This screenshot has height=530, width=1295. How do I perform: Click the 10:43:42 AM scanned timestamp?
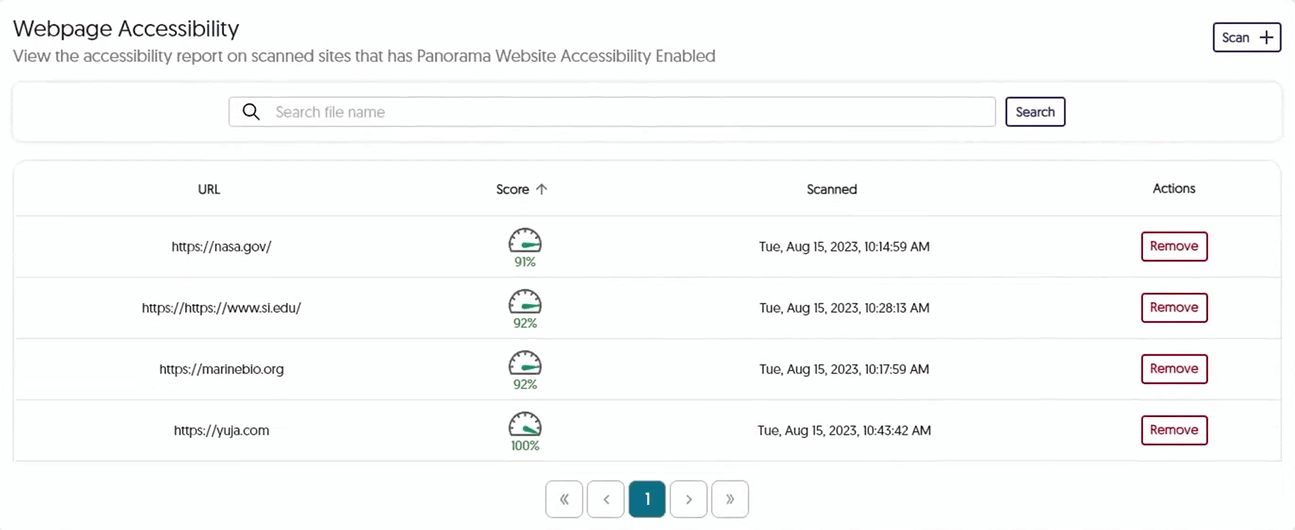coord(844,430)
